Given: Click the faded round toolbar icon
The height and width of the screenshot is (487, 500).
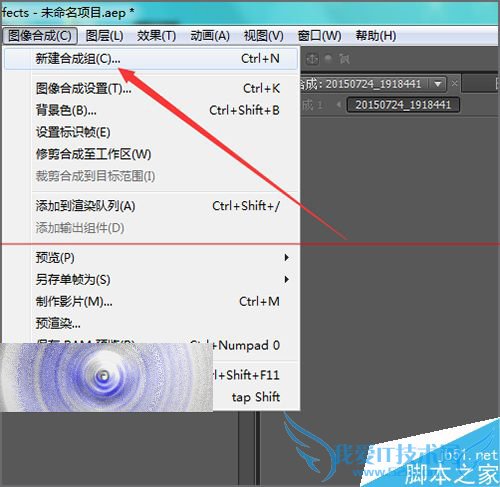Looking at the screenshot, I should tap(328, 59).
